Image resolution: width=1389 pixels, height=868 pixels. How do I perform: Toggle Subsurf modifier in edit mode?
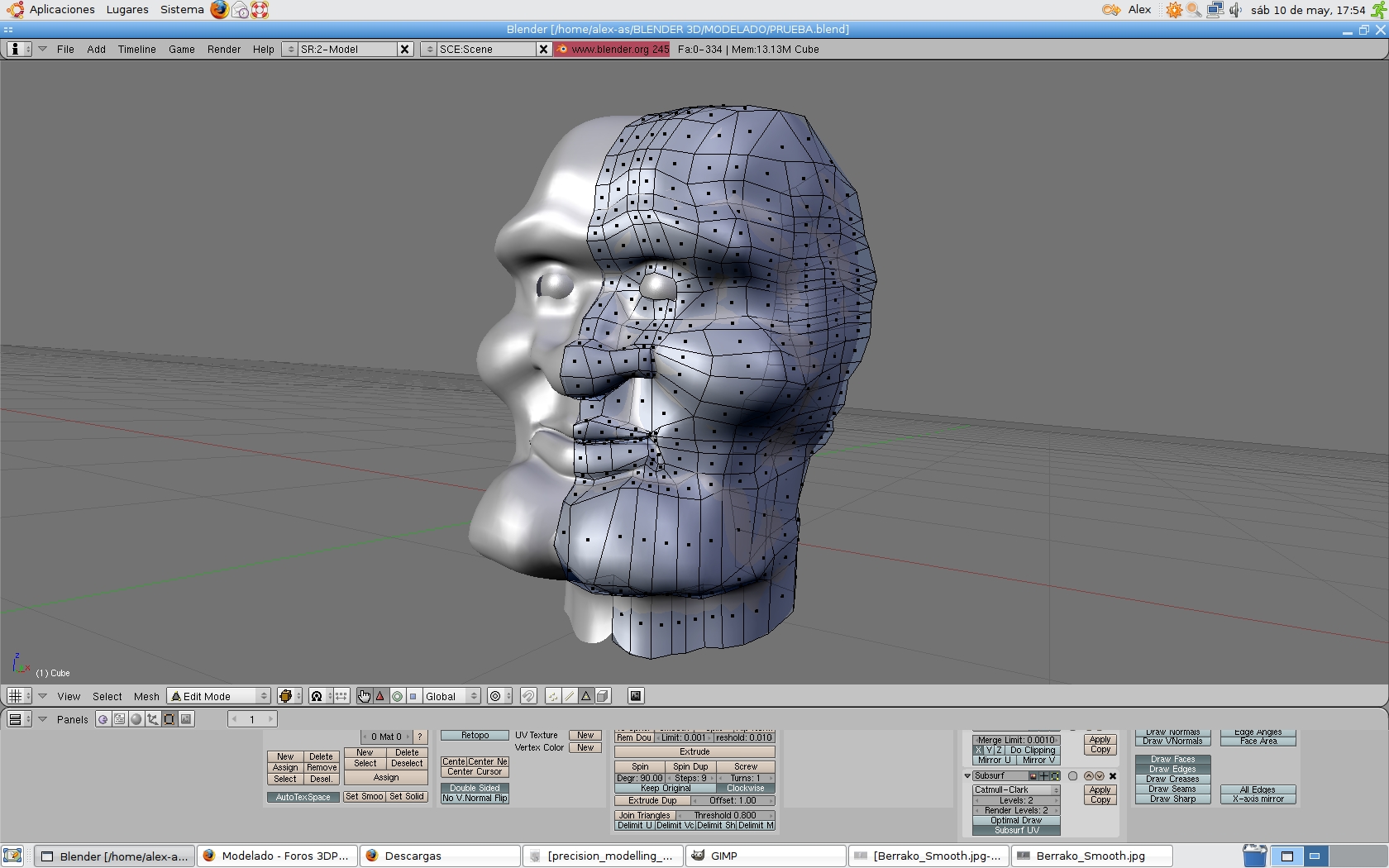(x=1055, y=776)
